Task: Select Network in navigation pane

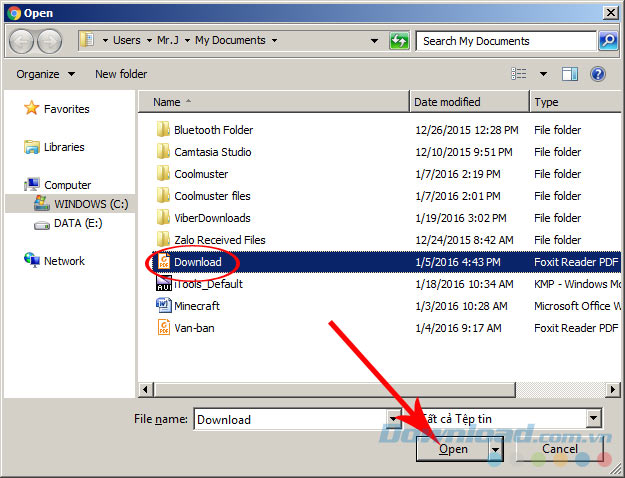Action: pos(64,261)
